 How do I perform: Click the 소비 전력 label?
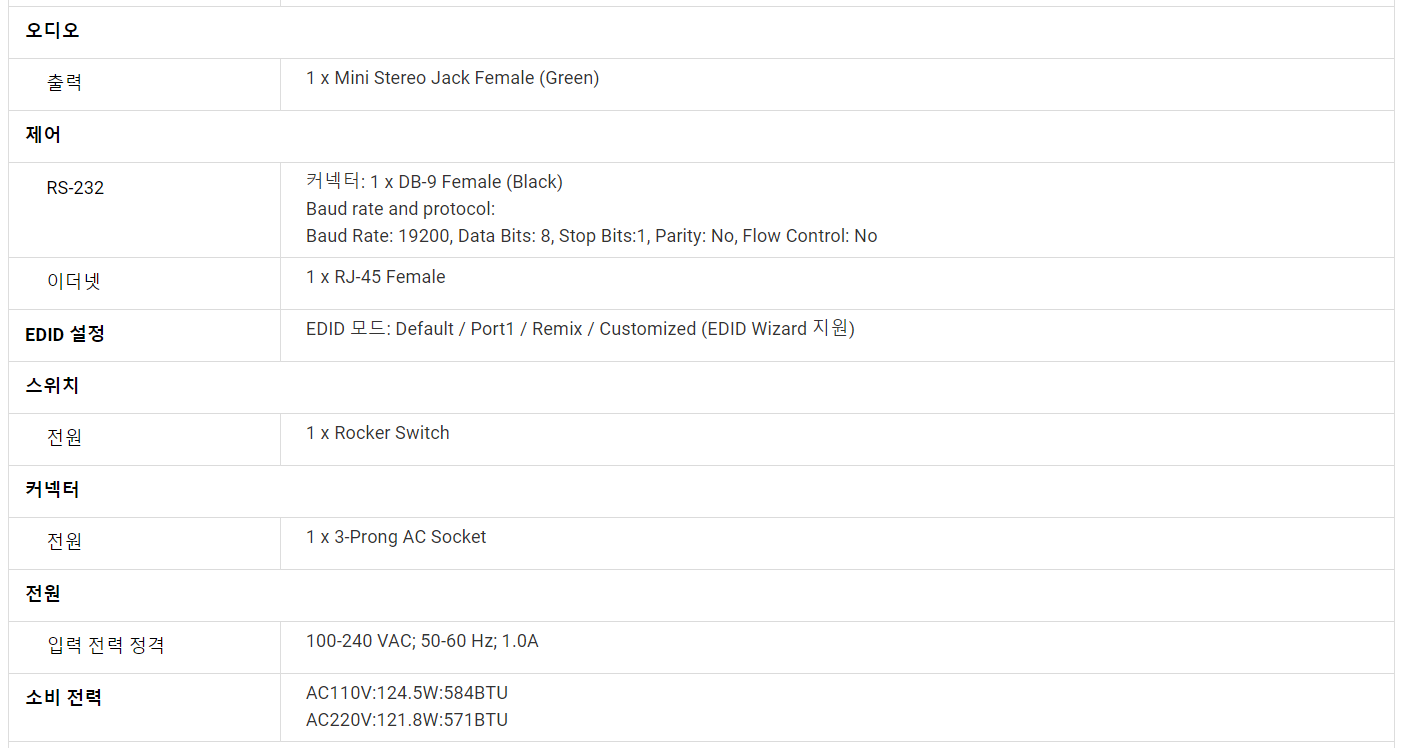tap(63, 697)
